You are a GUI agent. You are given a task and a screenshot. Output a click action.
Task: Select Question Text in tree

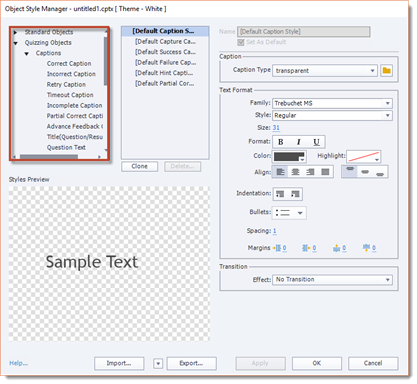[66, 147]
